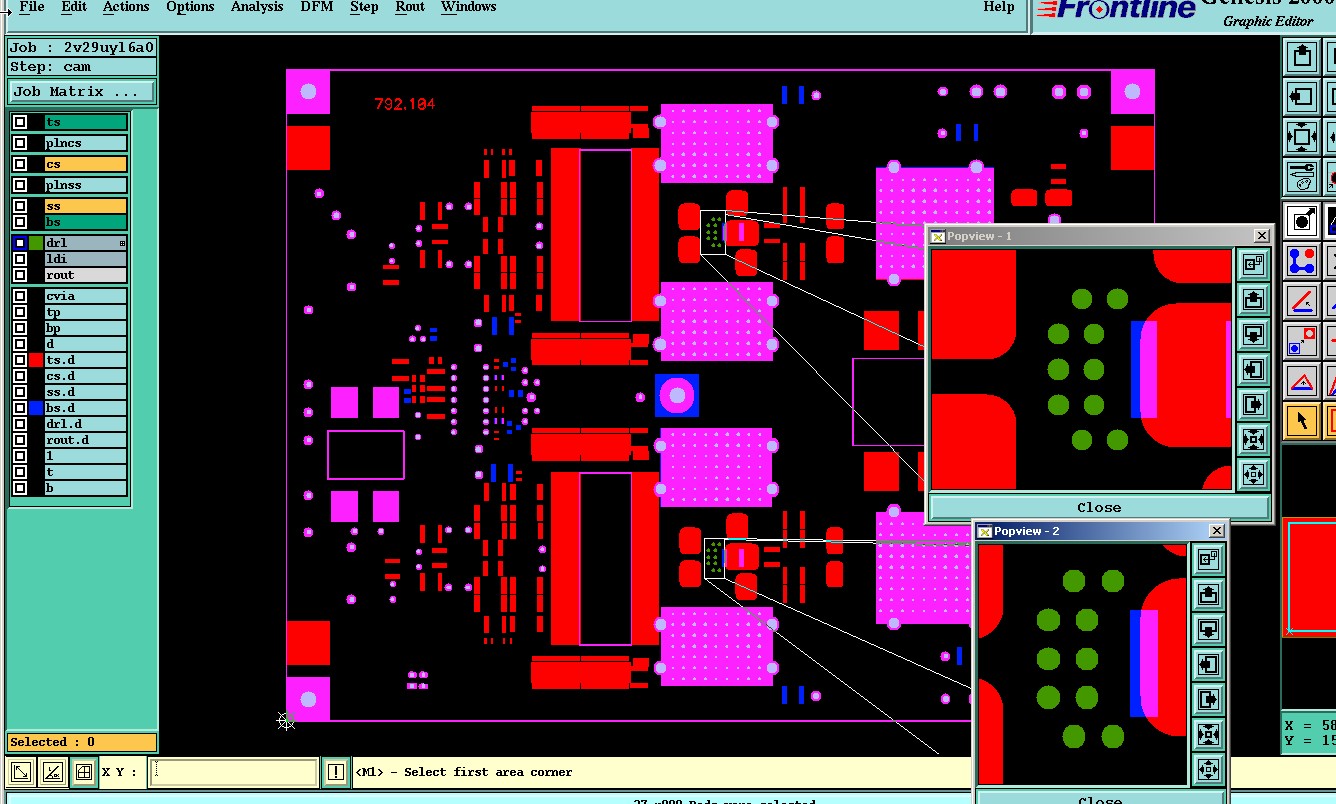Open the Options menu

coord(190,7)
